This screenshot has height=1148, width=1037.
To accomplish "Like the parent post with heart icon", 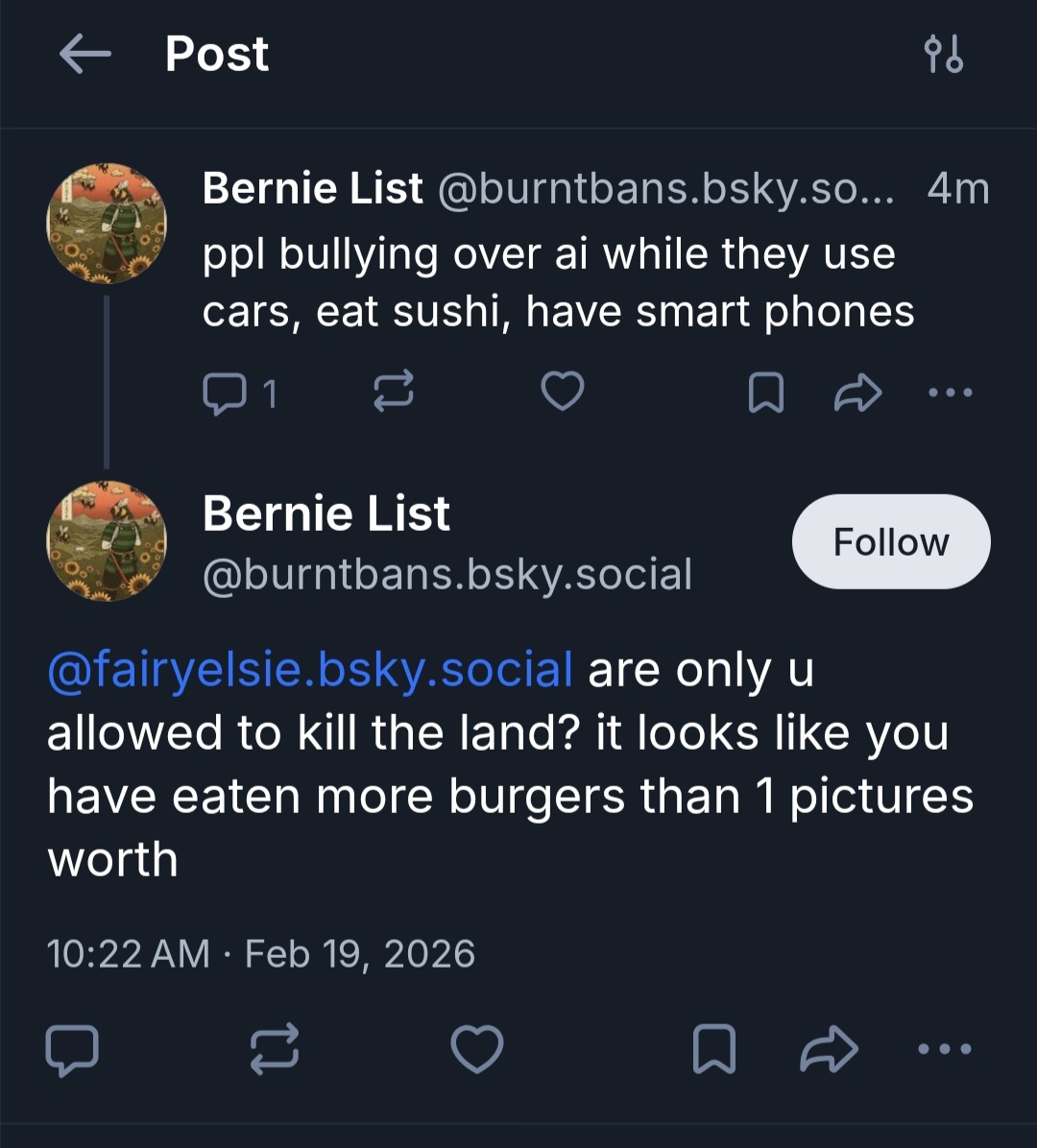I will tap(563, 392).
